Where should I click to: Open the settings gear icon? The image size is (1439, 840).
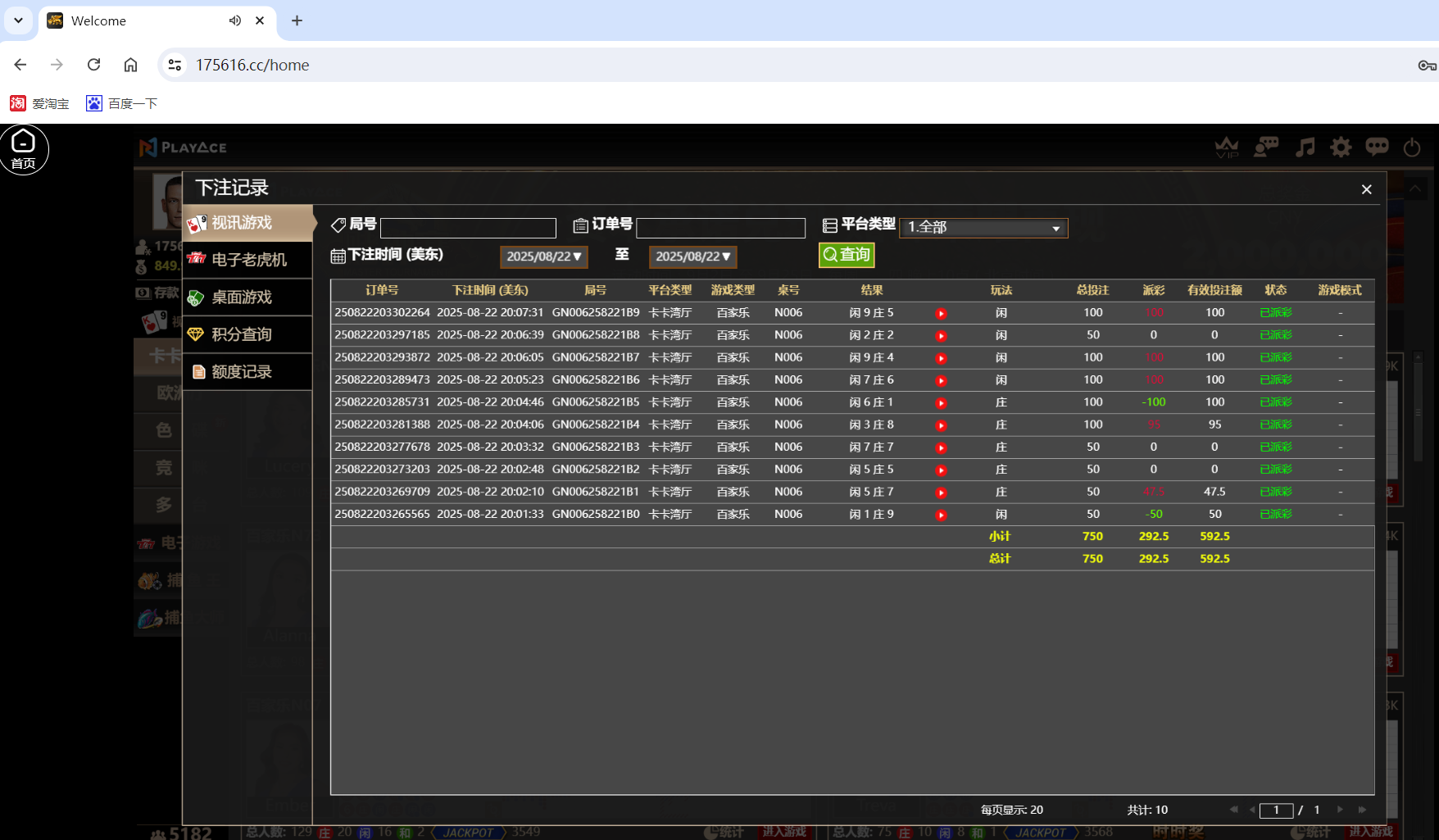1341,148
